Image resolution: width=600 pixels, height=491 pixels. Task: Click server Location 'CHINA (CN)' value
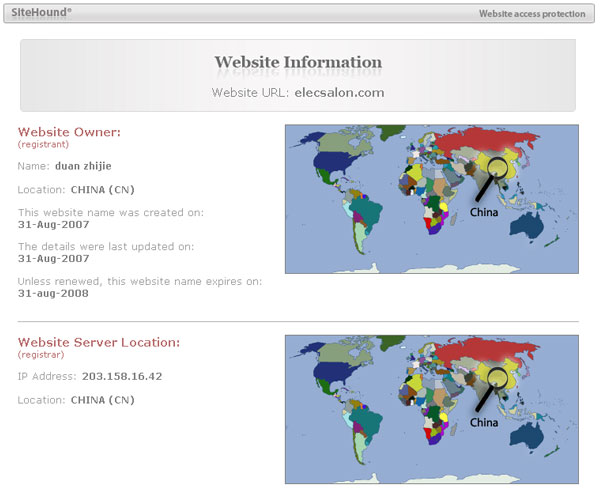tap(103, 400)
